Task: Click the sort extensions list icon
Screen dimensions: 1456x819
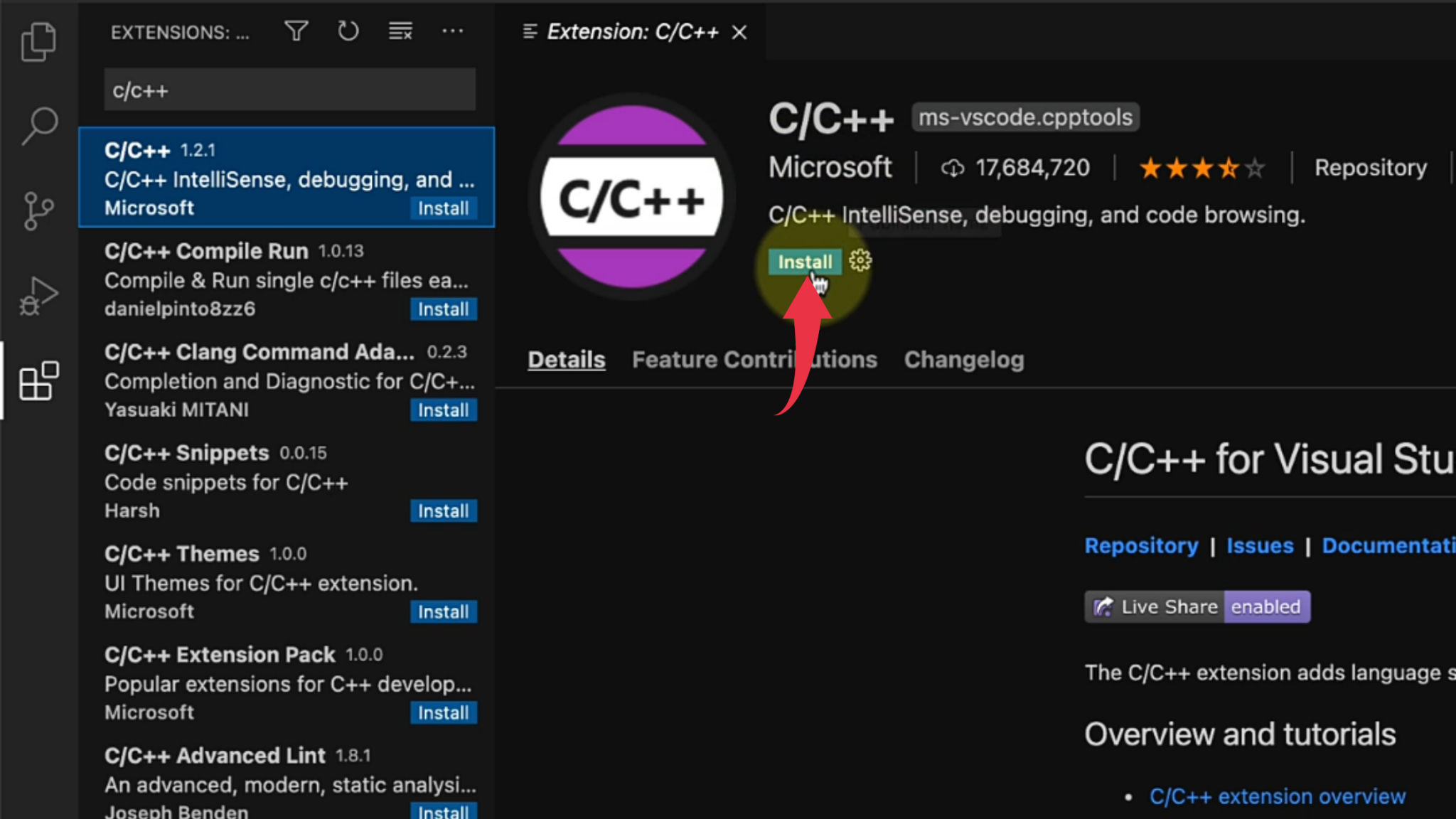Action: [296, 32]
